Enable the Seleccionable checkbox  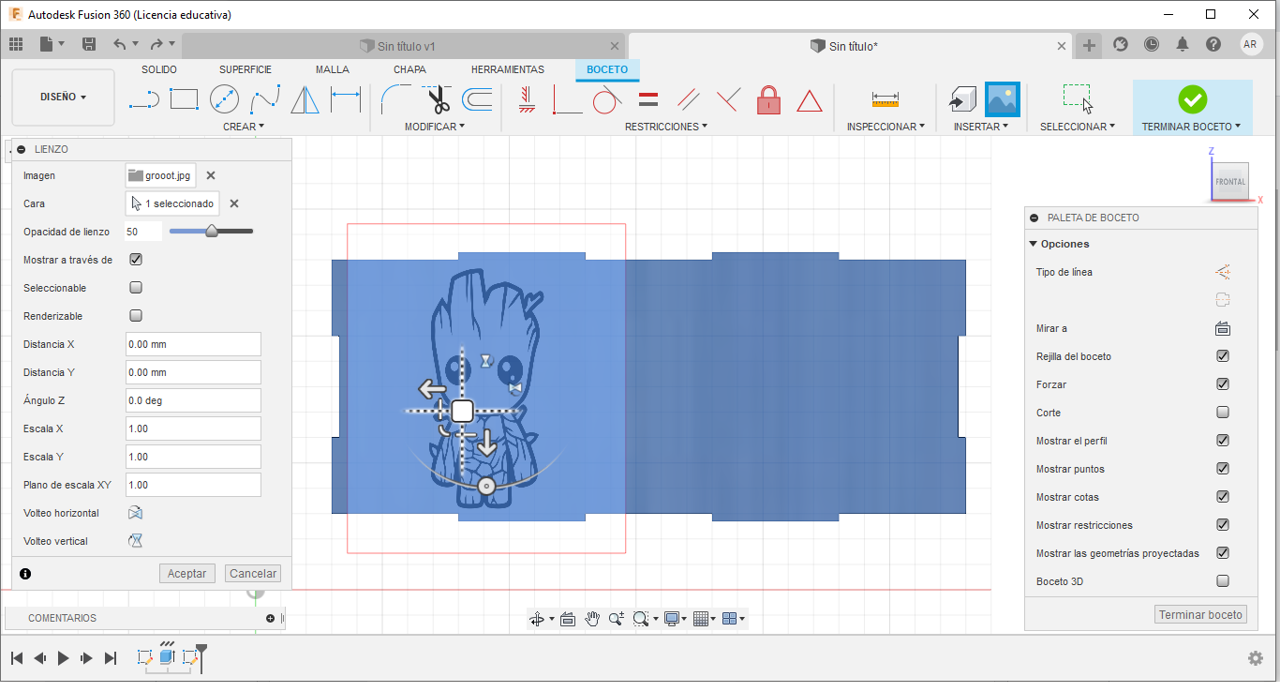click(x=136, y=287)
